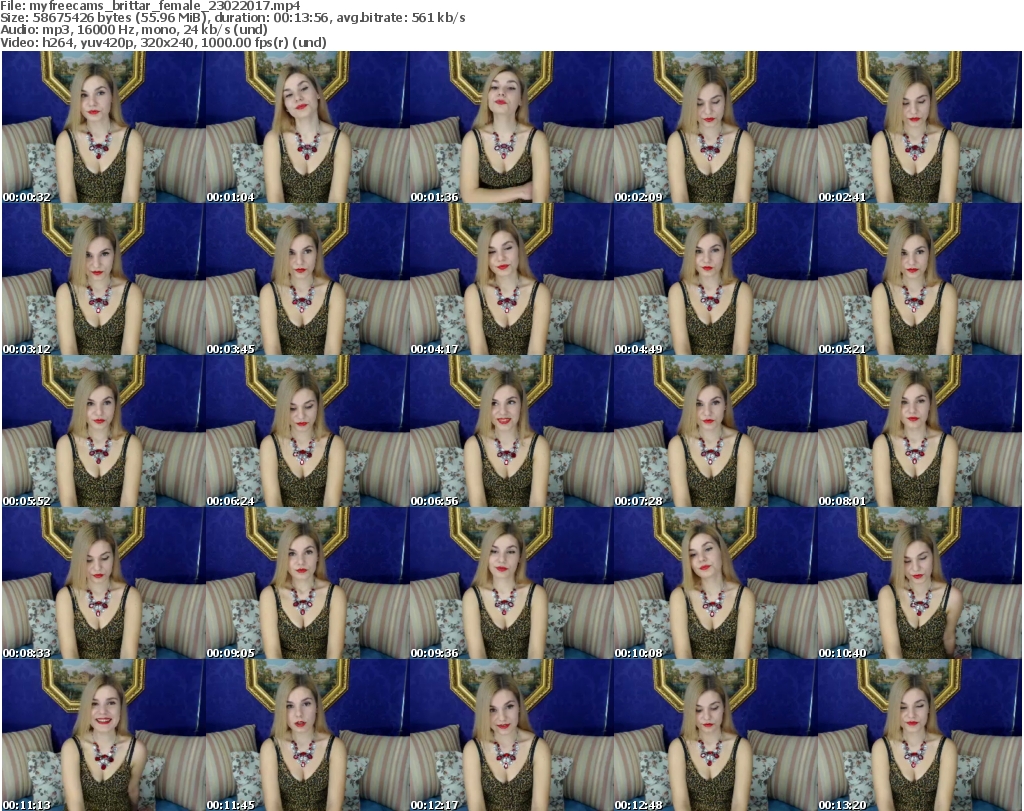Select the thumbnail stamped 00:02:09
1024x811 pixels.
click(715, 127)
